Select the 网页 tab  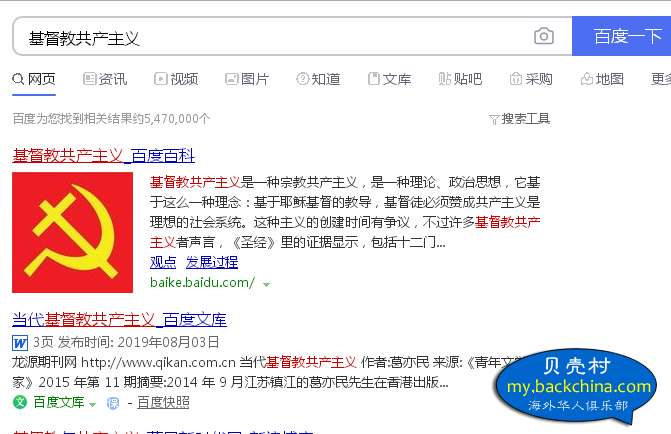(x=34, y=79)
